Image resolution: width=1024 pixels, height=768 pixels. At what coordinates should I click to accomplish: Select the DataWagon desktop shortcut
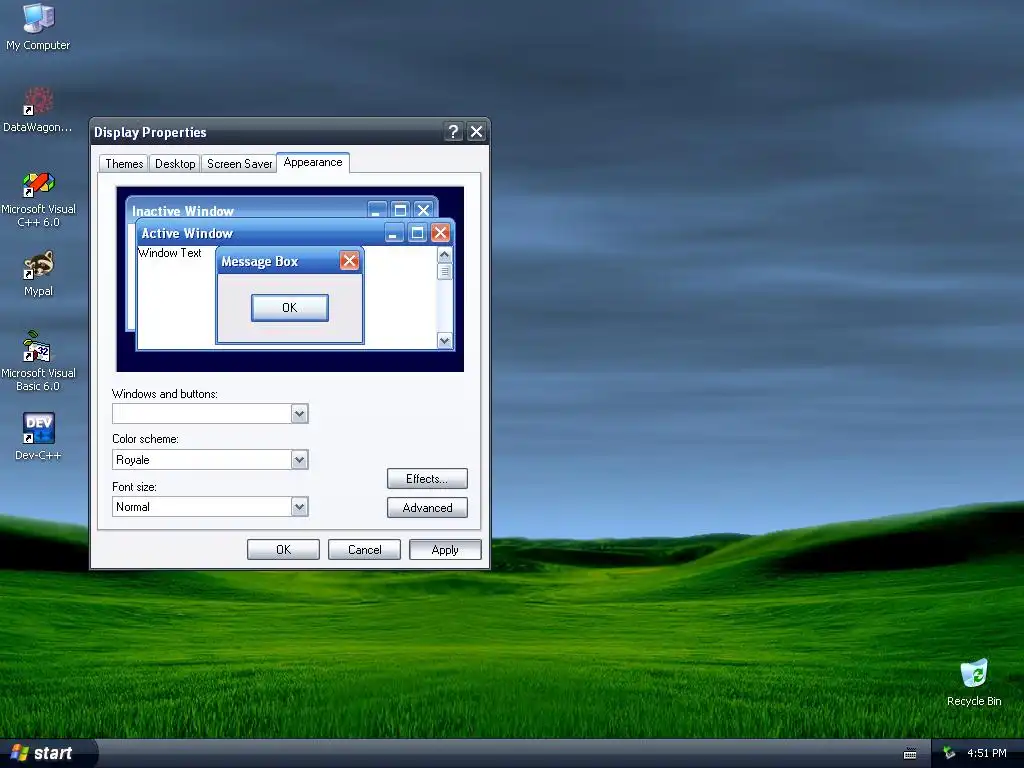point(38,110)
